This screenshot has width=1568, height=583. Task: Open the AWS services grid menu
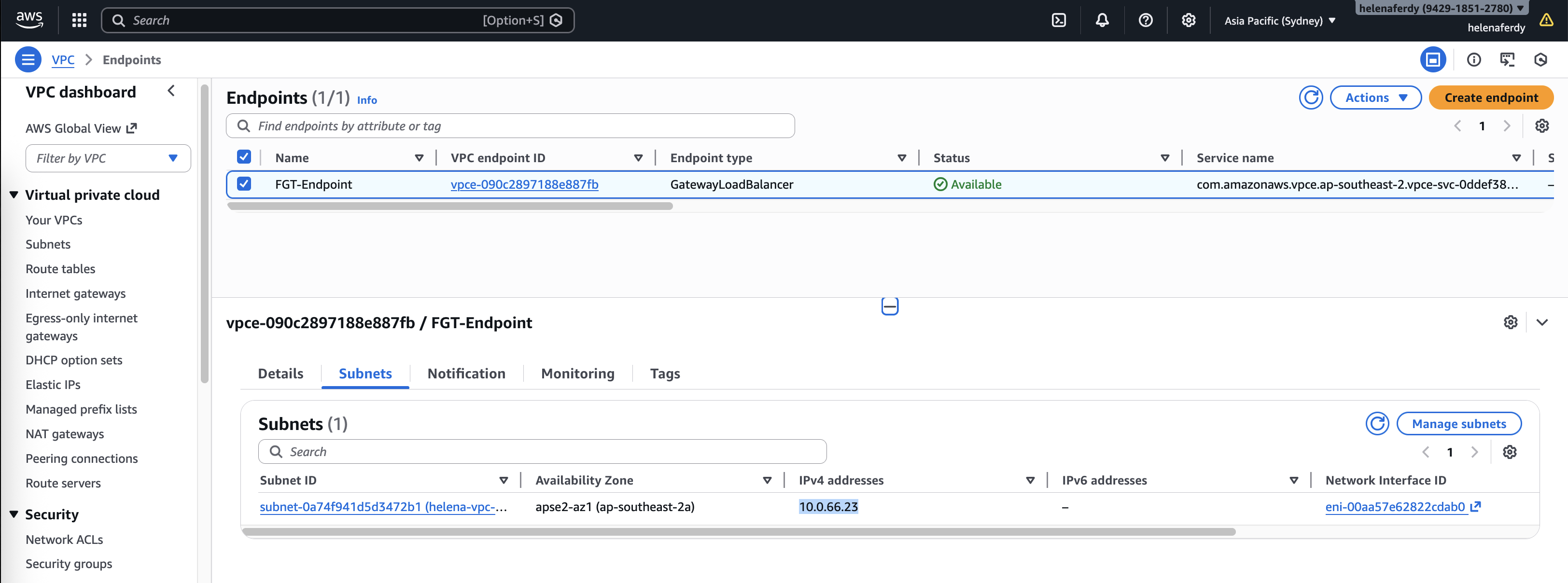tap(79, 20)
